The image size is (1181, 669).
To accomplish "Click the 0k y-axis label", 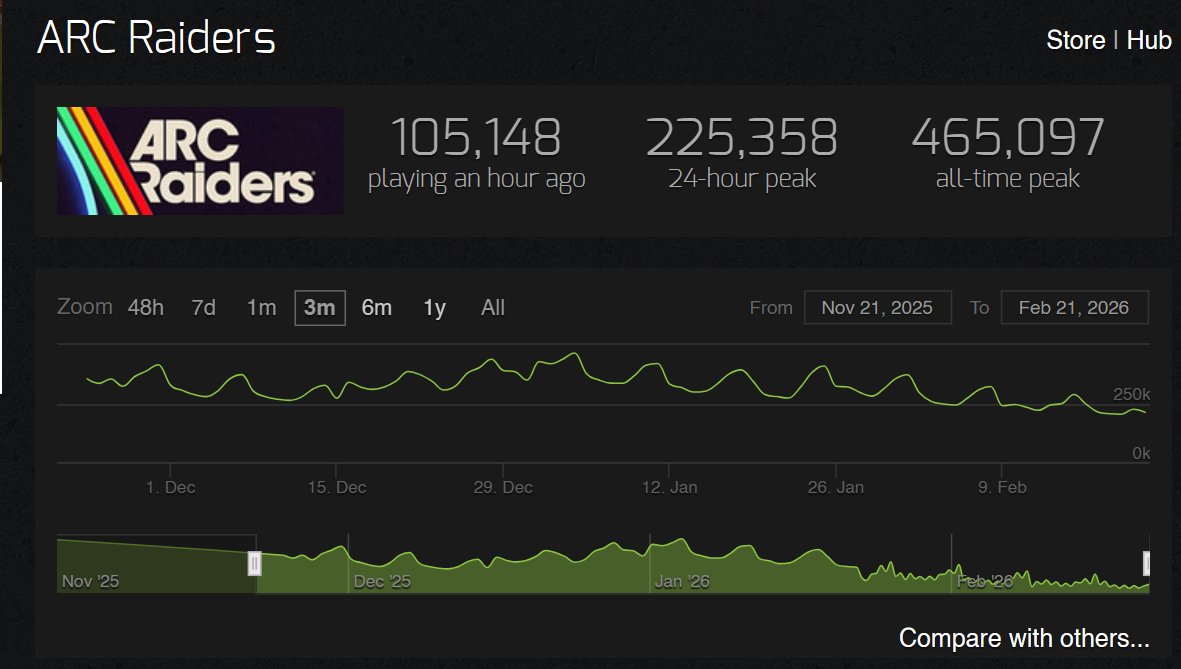I will point(1141,453).
